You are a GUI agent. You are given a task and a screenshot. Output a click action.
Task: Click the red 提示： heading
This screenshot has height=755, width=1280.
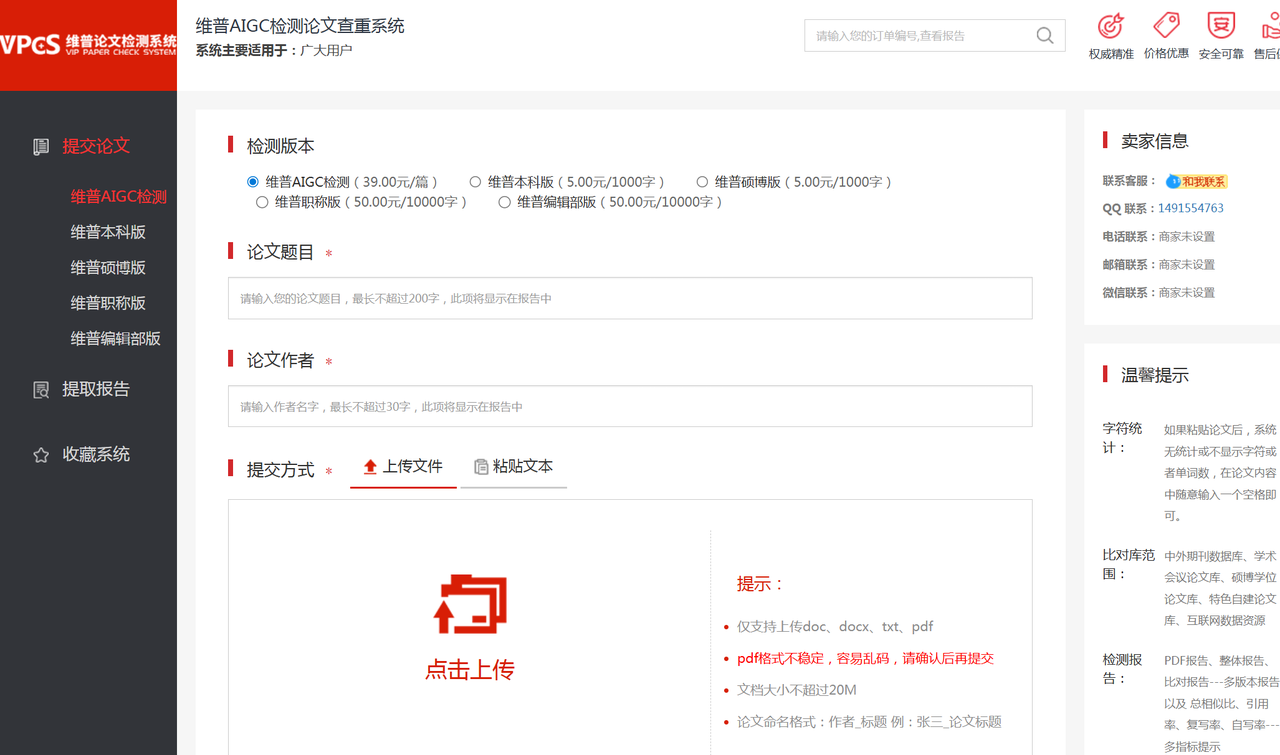[761, 584]
